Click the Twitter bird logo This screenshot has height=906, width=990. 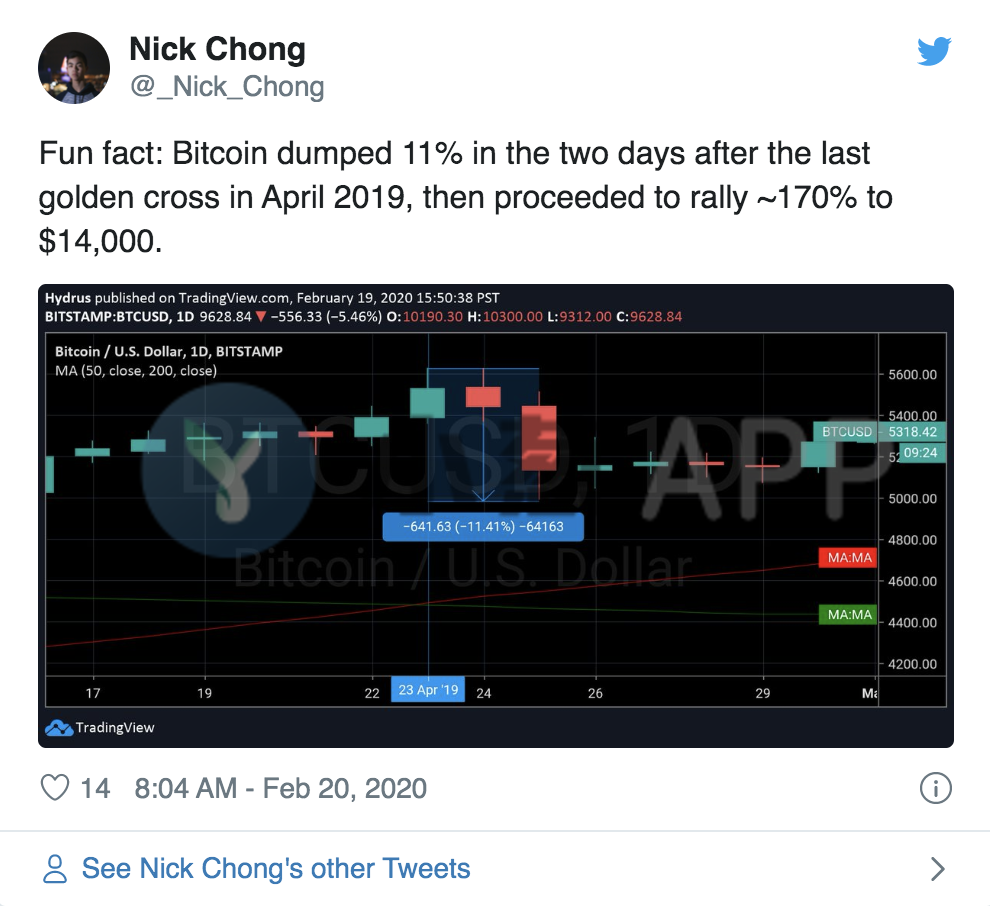(934, 51)
